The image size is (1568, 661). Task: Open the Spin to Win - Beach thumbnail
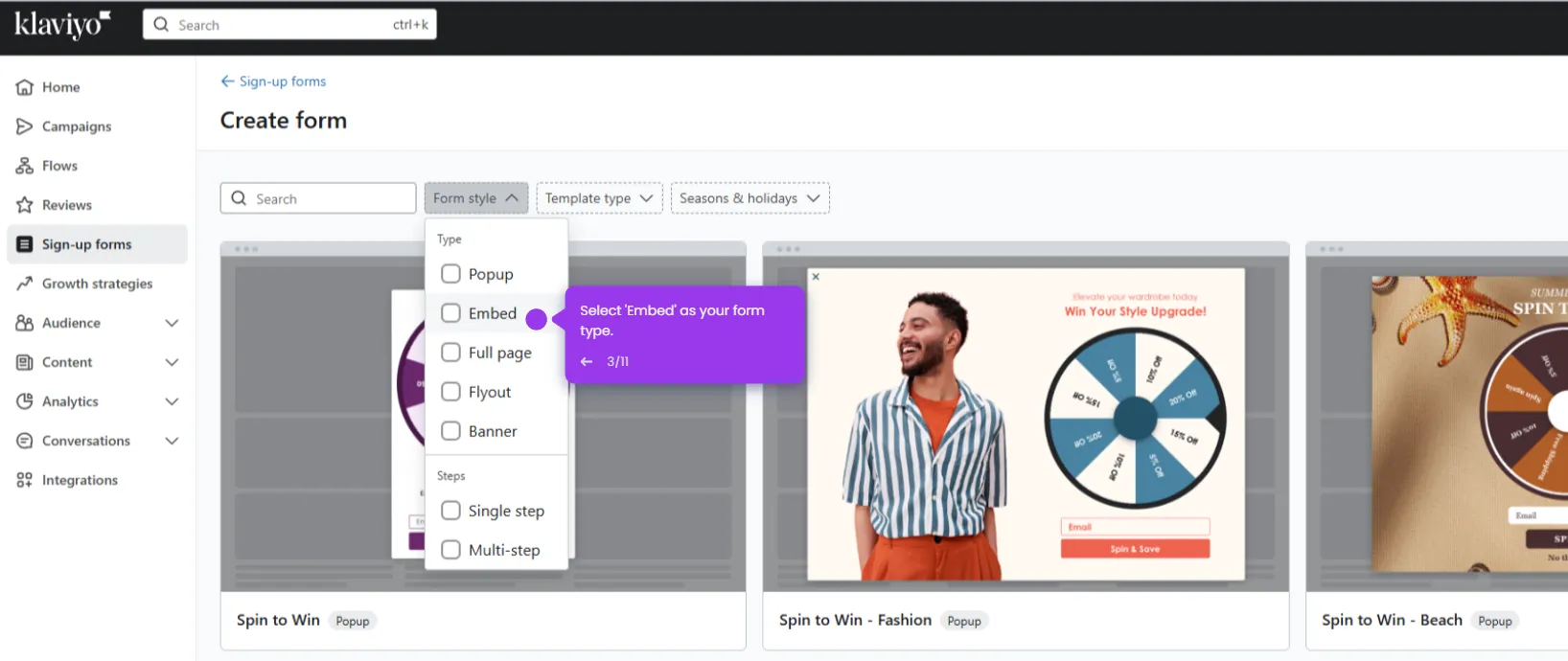pyautogui.click(x=1437, y=417)
